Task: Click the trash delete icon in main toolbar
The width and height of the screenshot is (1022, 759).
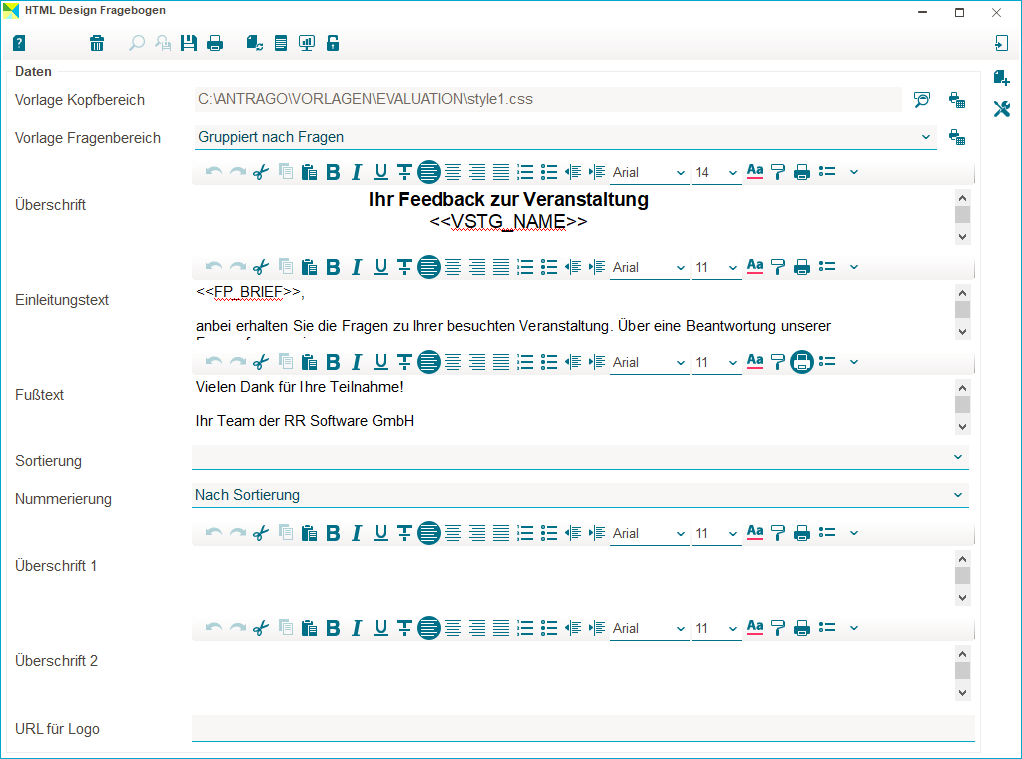Action: click(x=97, y=43)
